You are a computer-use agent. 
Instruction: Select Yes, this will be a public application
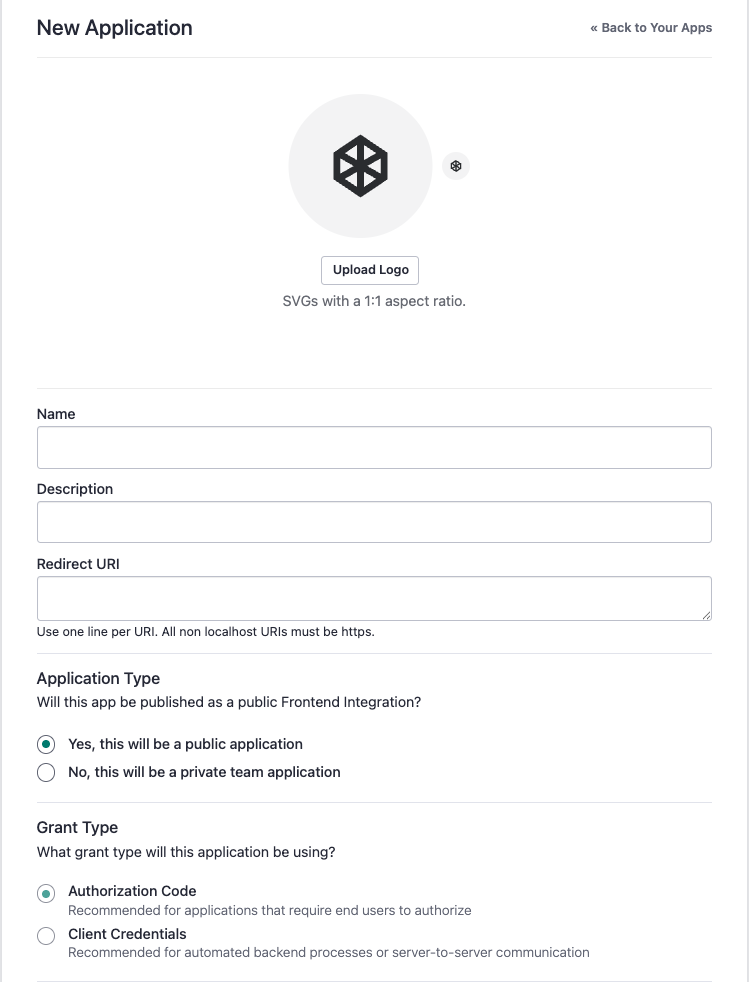pos(46,745)
